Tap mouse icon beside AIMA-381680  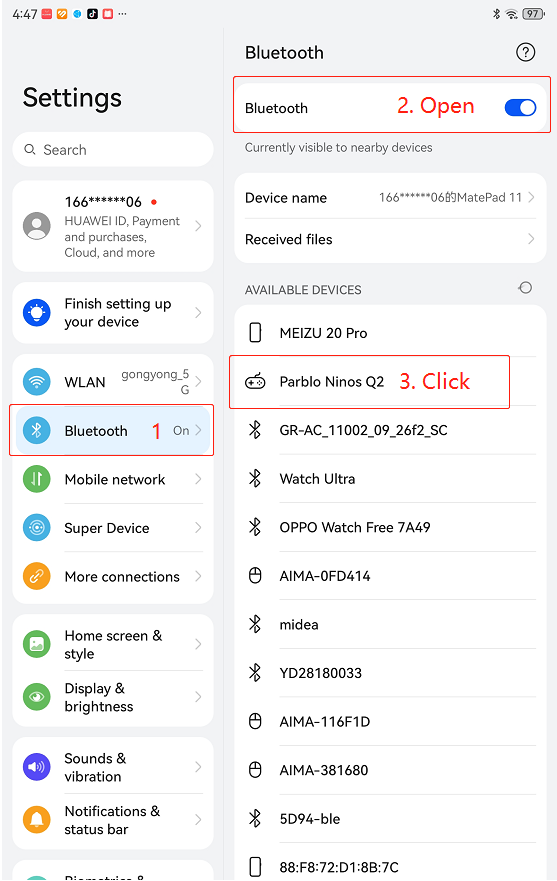click(255, 770)
